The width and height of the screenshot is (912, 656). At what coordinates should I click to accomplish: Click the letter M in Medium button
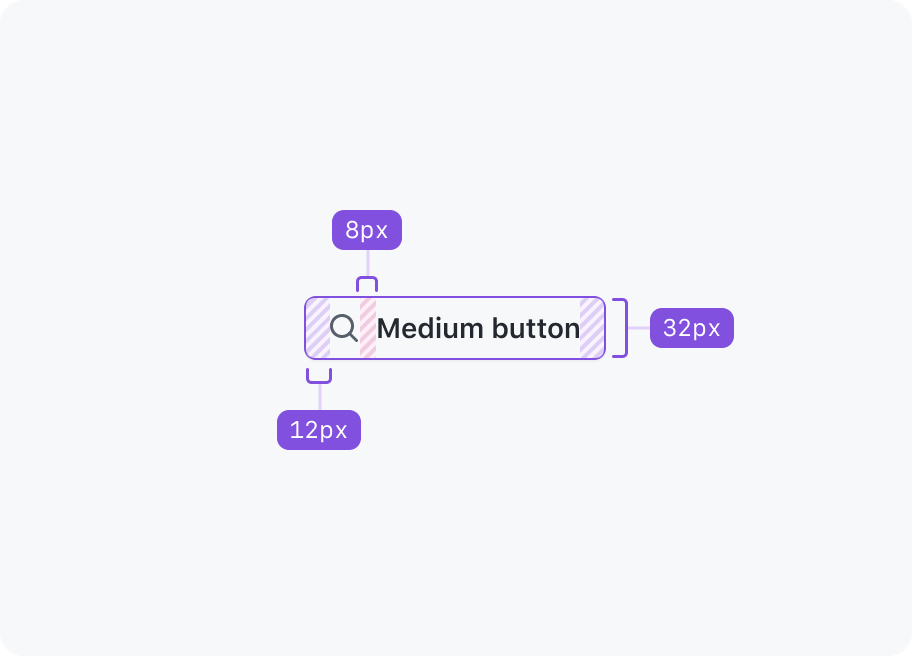[x=388, y=329]
